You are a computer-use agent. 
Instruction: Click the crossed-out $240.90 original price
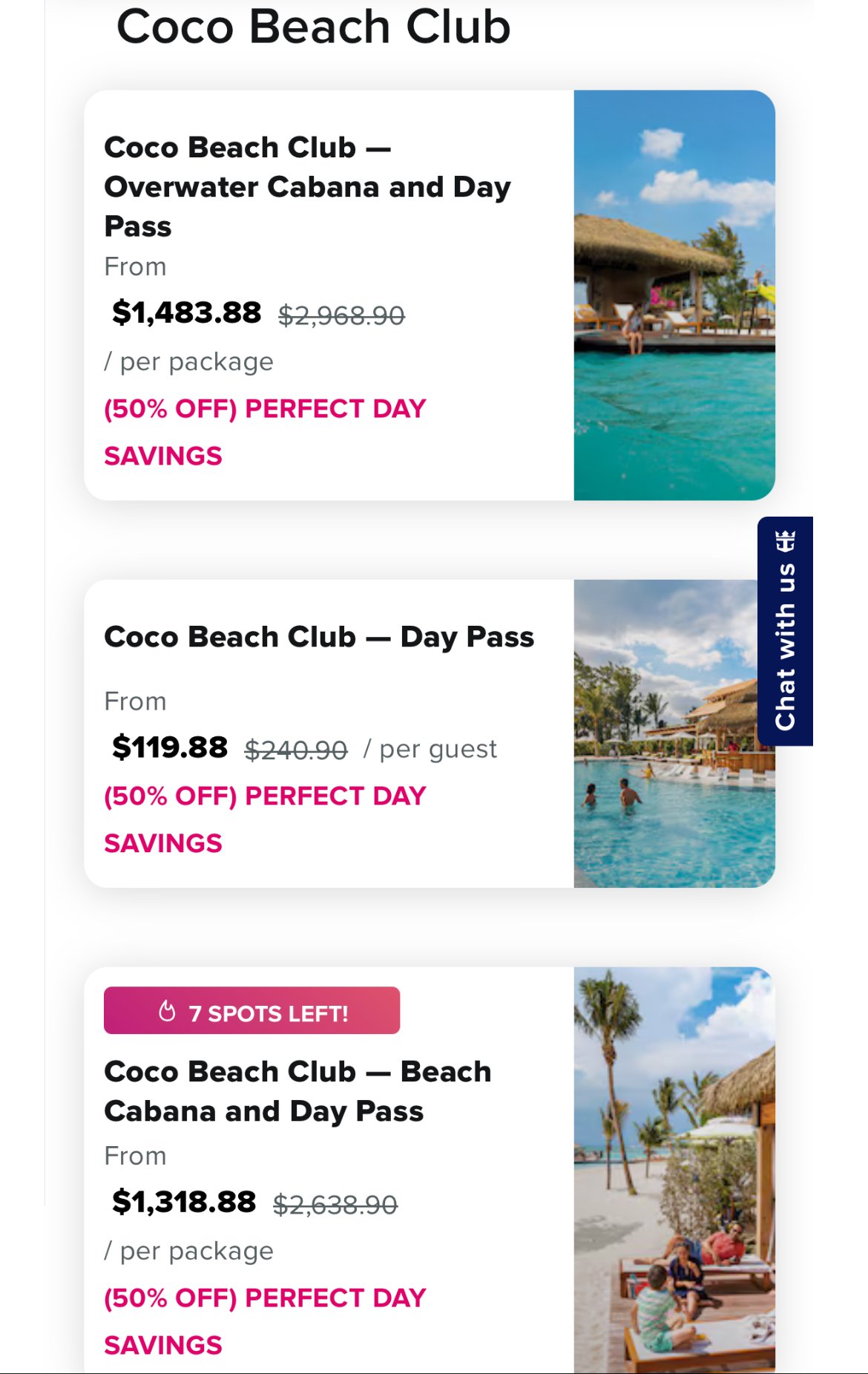tap(296, 750)
